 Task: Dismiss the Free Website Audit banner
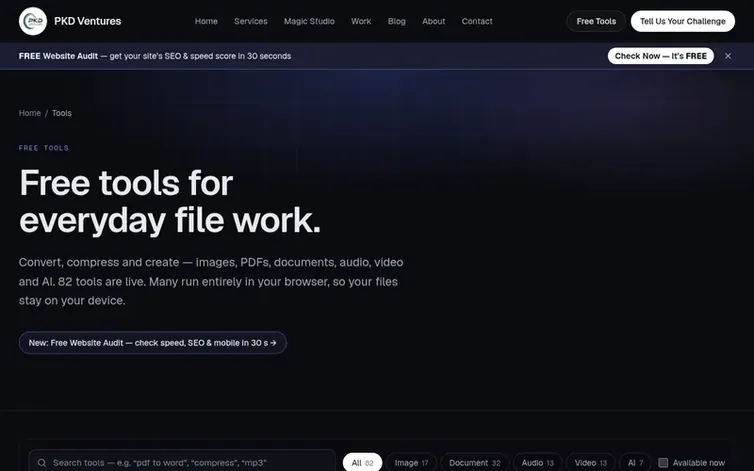click(x=728, y=56)
